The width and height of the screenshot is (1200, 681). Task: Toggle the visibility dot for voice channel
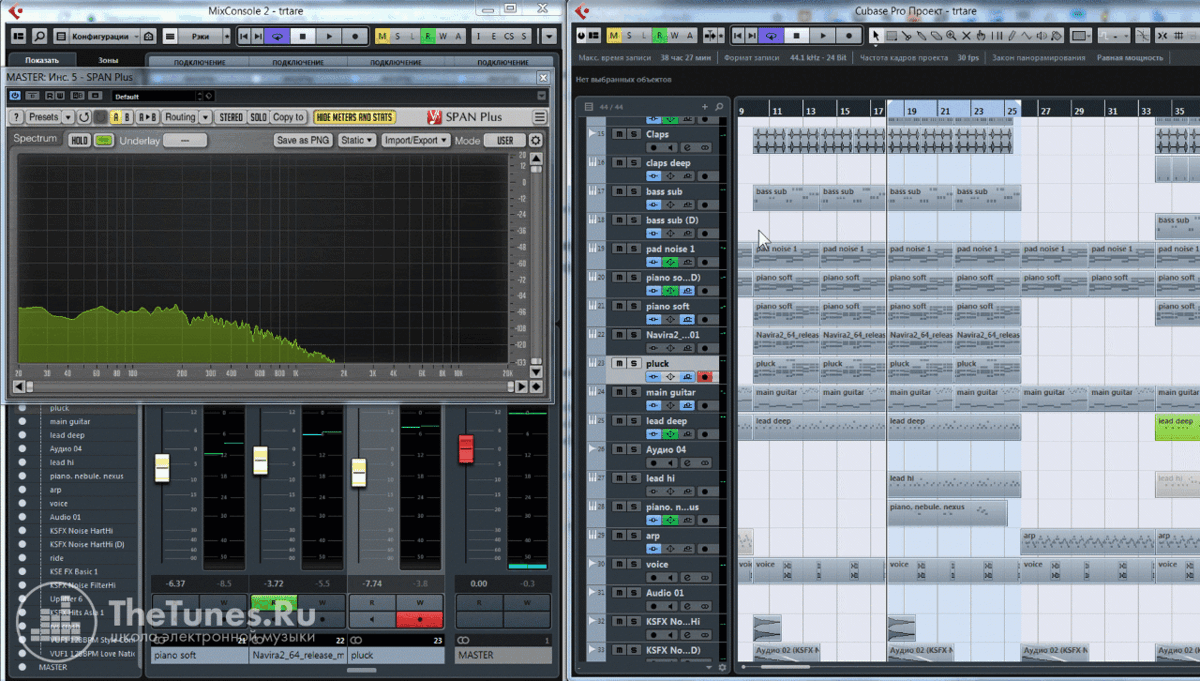tap(22, 503)
